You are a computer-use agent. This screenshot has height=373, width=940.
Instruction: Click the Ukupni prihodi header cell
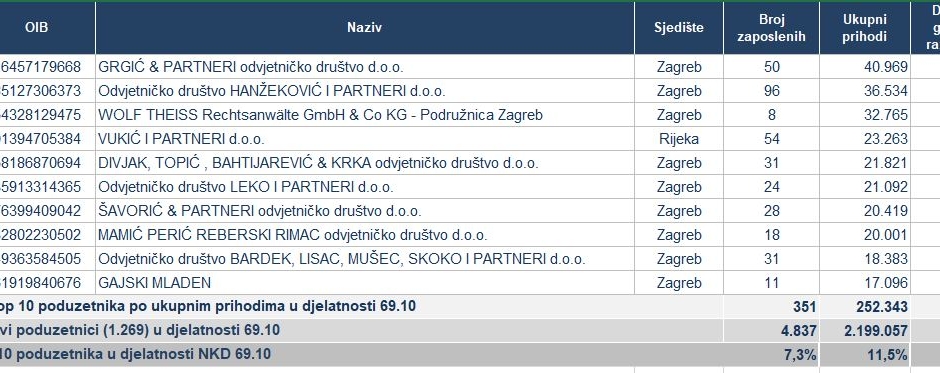(864, 28)
